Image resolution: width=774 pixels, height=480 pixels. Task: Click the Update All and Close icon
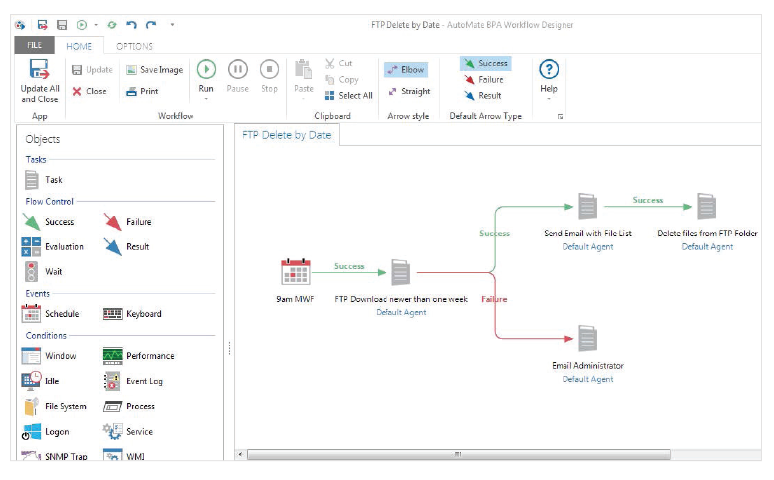click(40, 70)
